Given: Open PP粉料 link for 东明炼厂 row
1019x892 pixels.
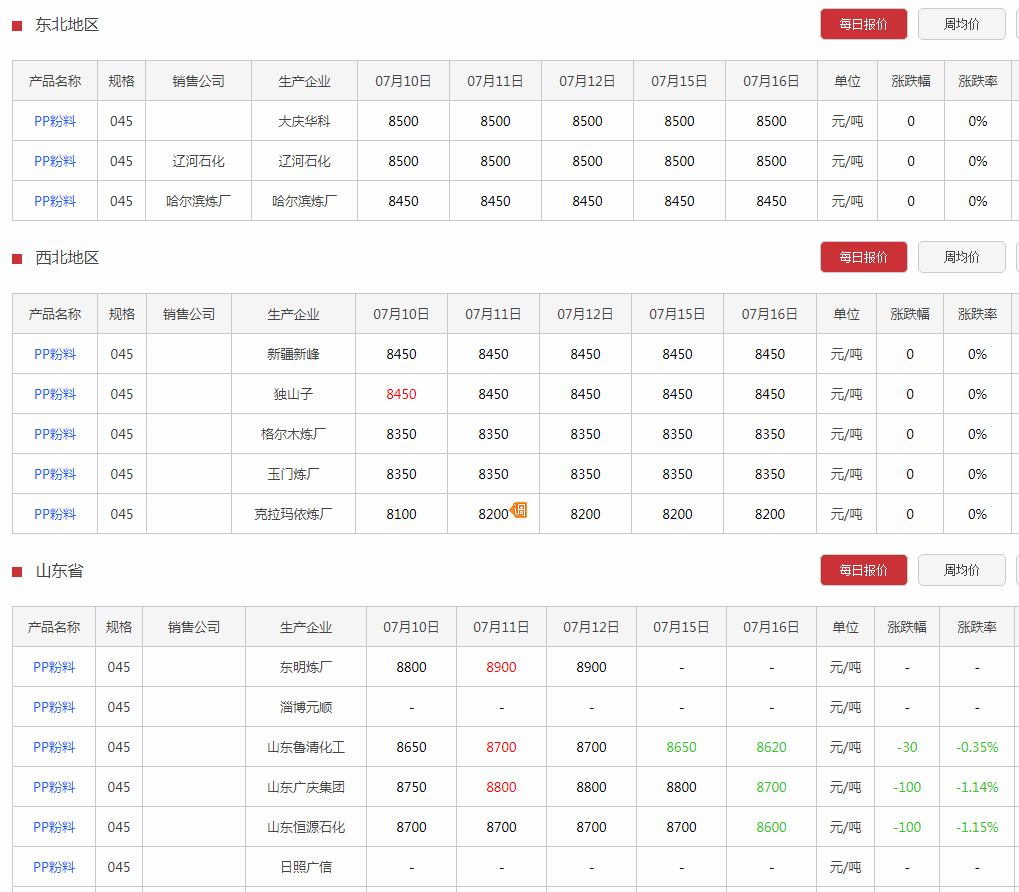Looking at the screenshot, I should point(54,667).
